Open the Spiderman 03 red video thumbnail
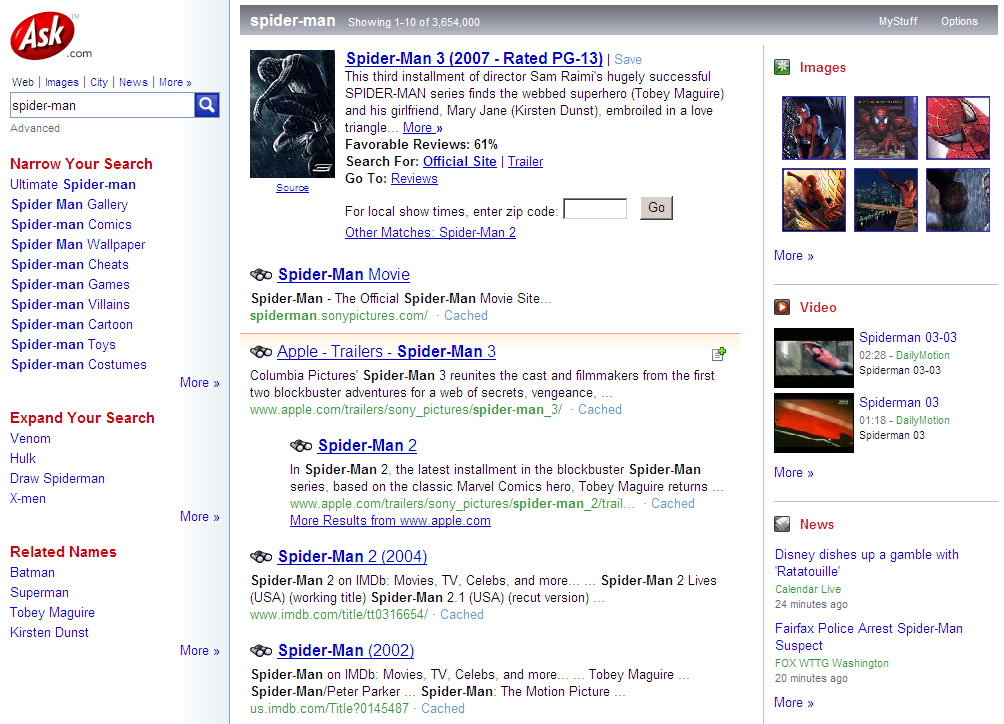1004x724 pixels. (x=814, y=423)
